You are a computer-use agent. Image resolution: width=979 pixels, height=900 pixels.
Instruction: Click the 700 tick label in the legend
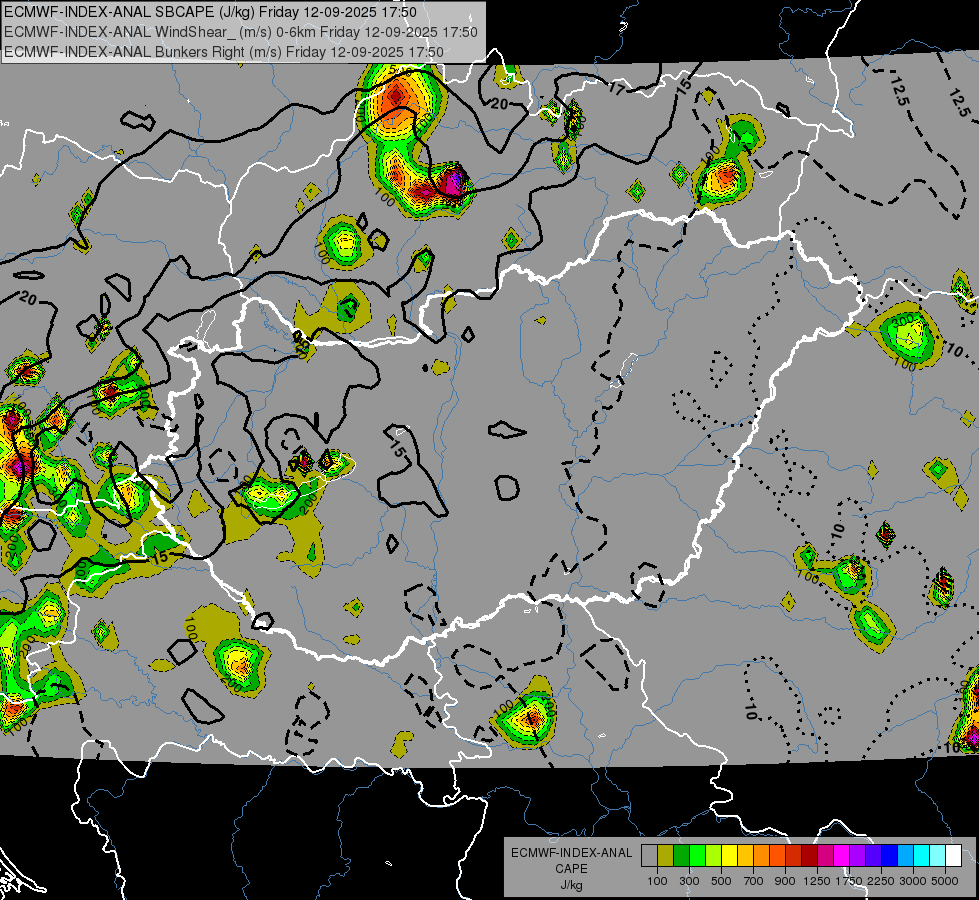point(754,881)
